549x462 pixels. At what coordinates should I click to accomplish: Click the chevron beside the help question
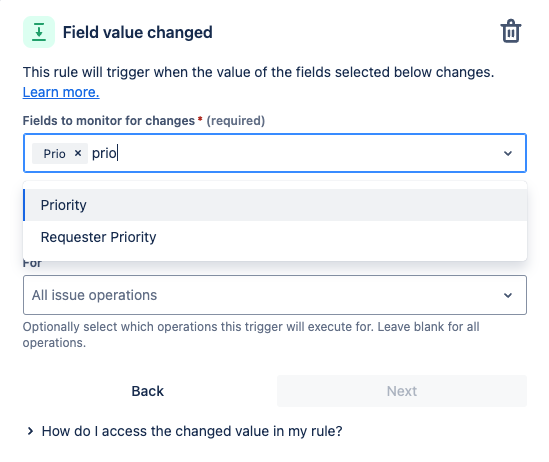(30, 431)
